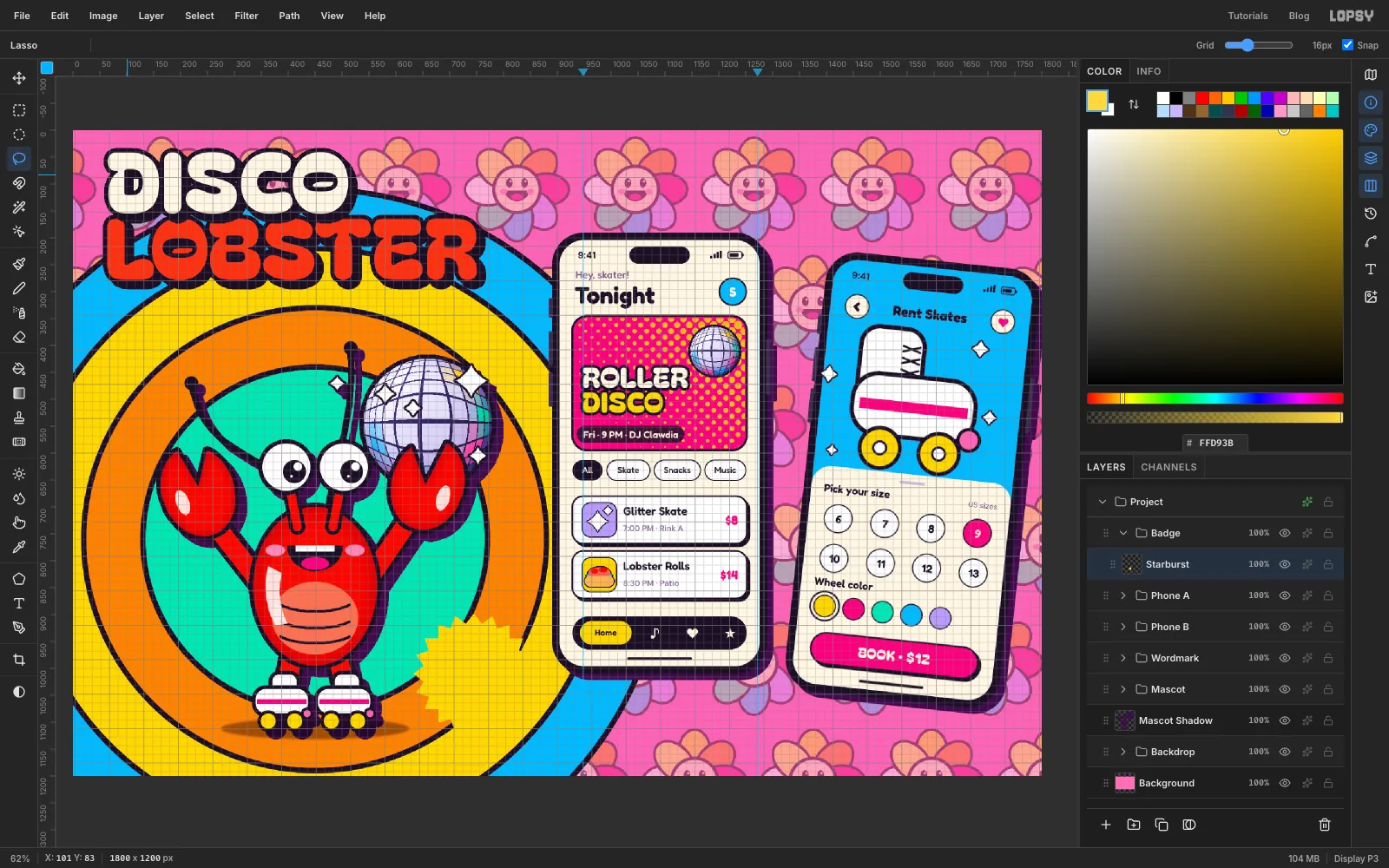The image size is (1389, 868).
Task: Create a new layer group folder
Action: coord(1134,825)
